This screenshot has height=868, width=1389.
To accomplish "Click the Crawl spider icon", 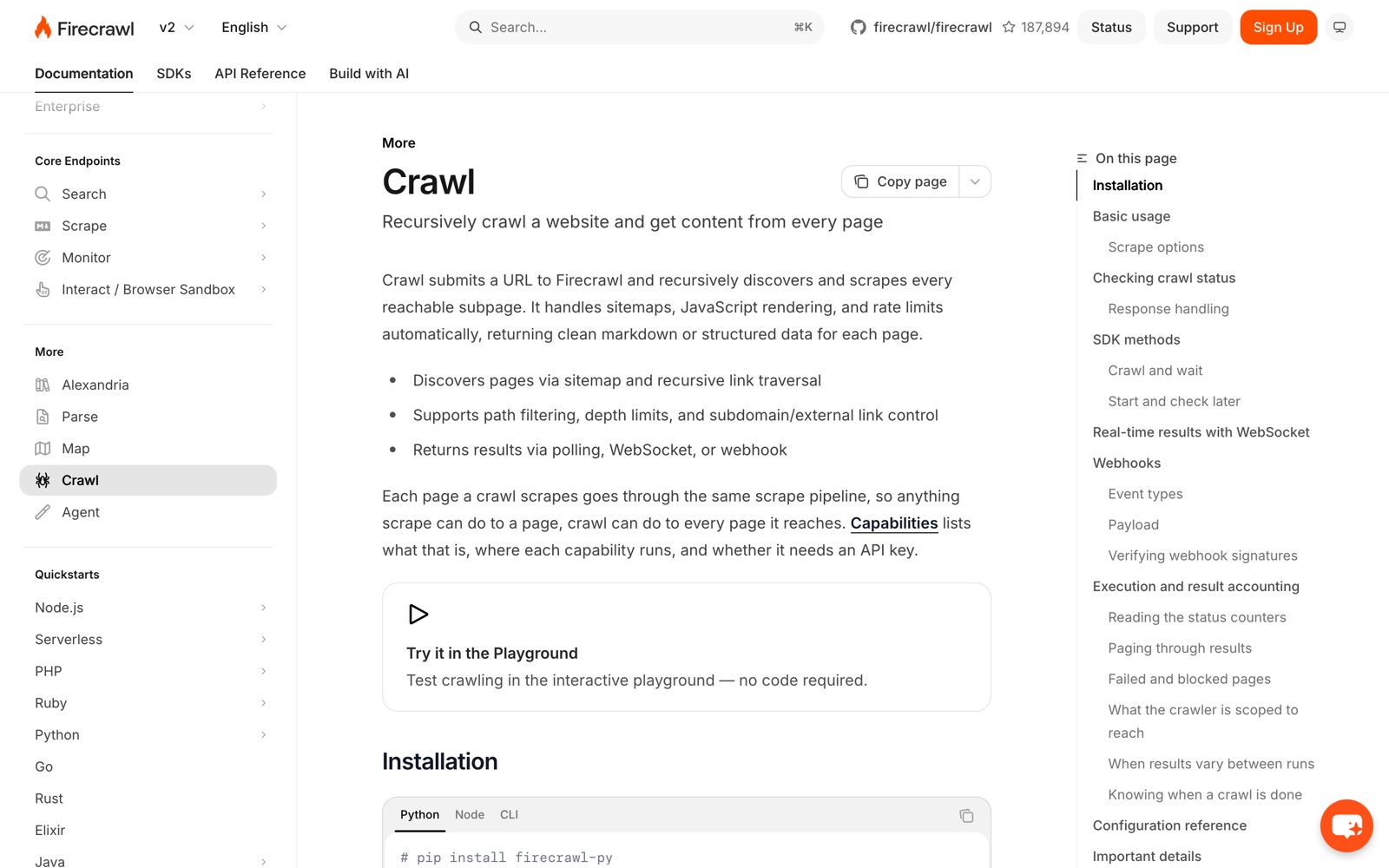I will point(43,480).
